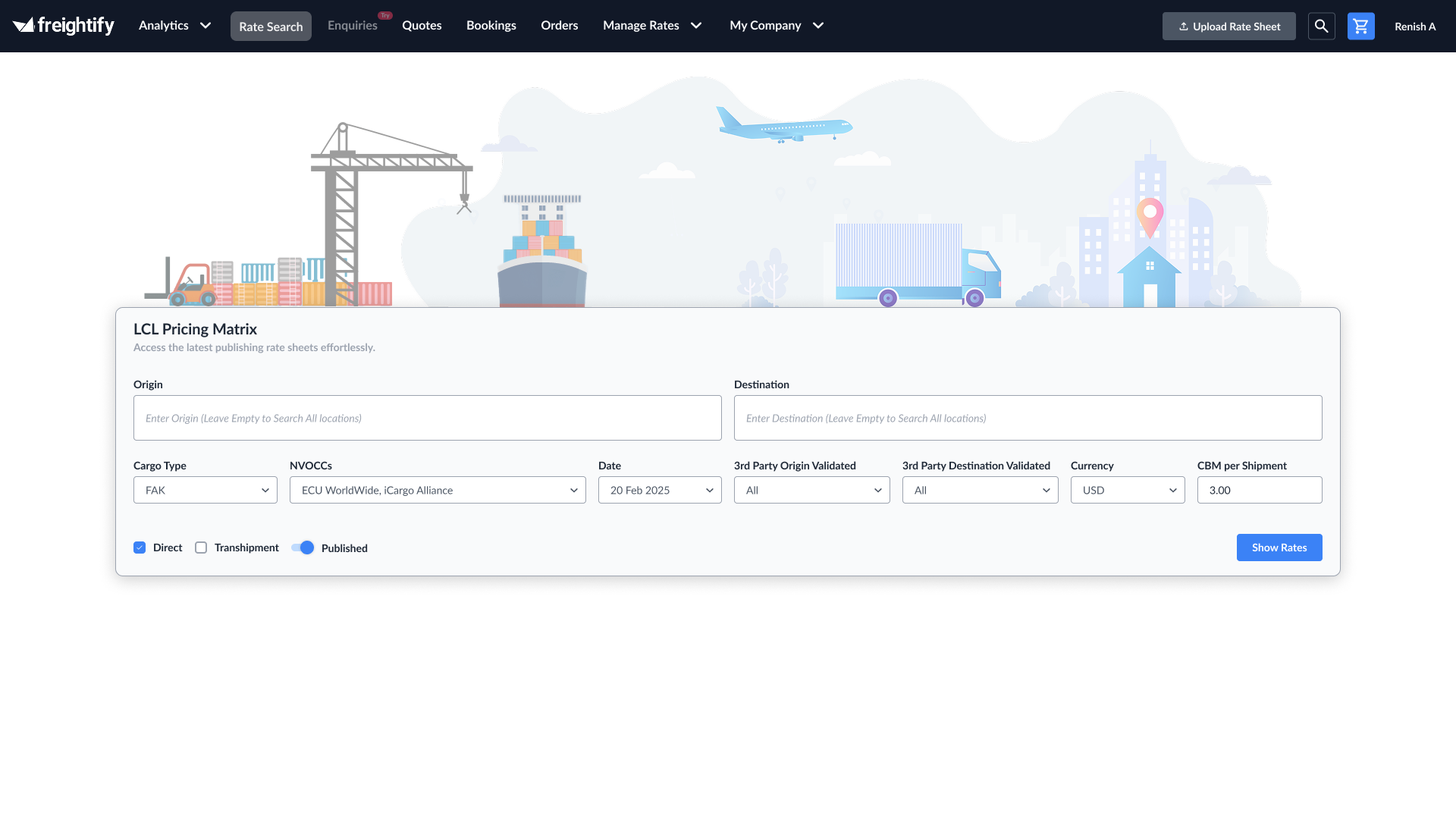
Task: Enable the Transhipment checkbox
Action: click(200, 547)
